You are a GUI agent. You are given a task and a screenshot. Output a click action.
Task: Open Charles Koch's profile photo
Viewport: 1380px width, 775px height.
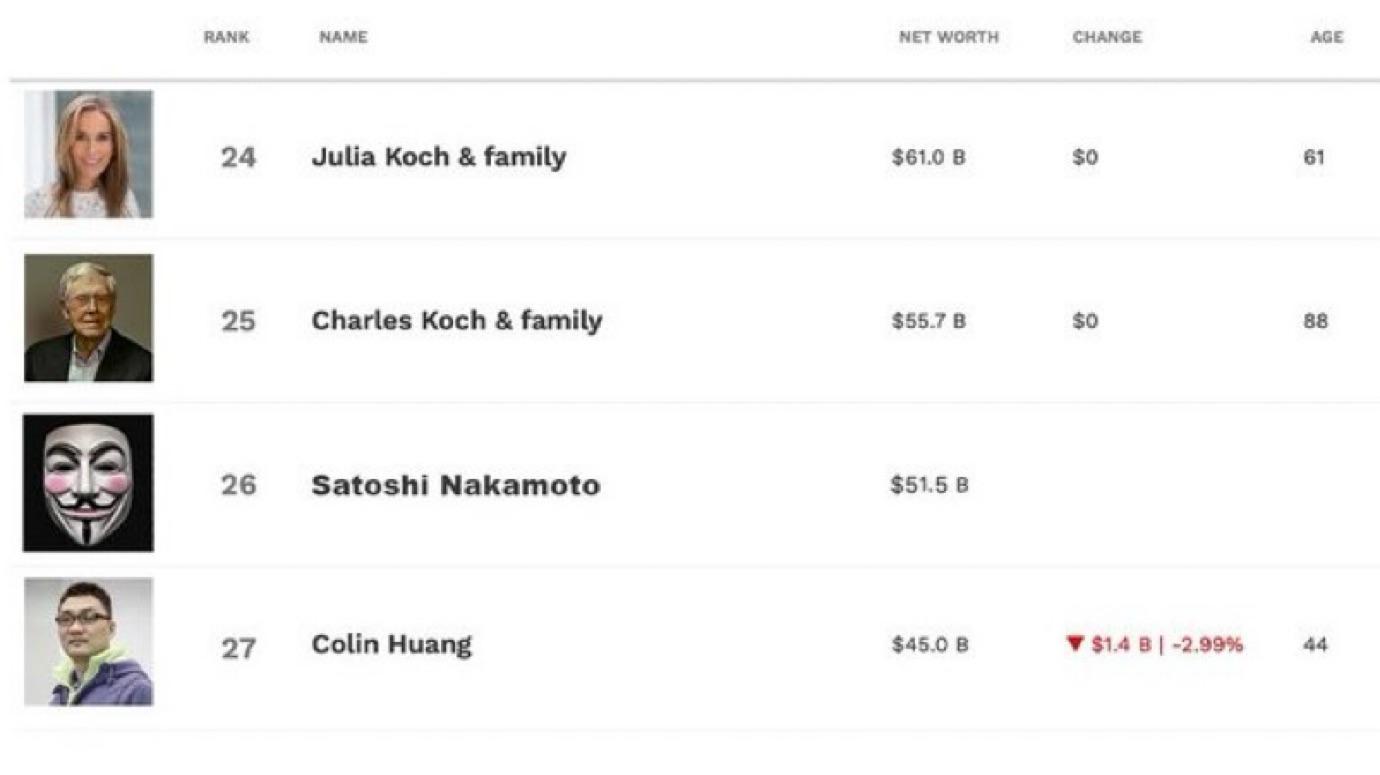coord(88,318)
